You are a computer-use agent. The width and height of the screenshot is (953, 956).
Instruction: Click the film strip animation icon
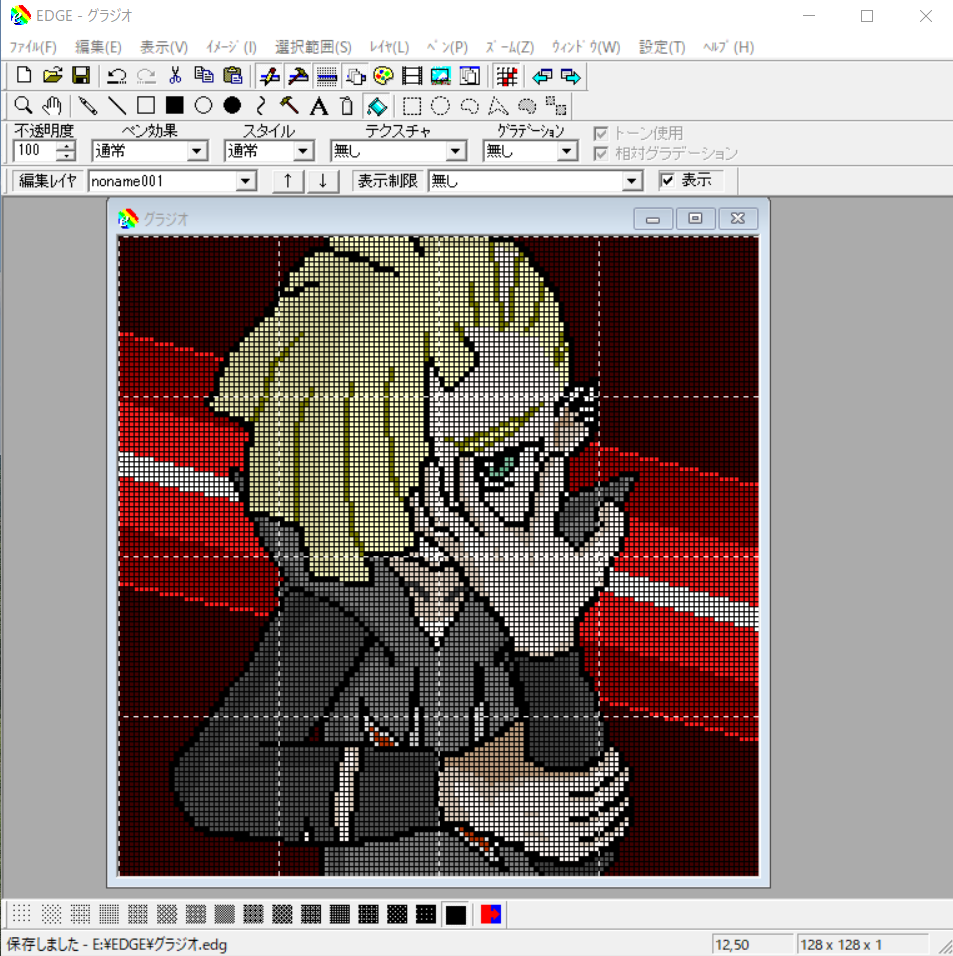pos(412,76)
